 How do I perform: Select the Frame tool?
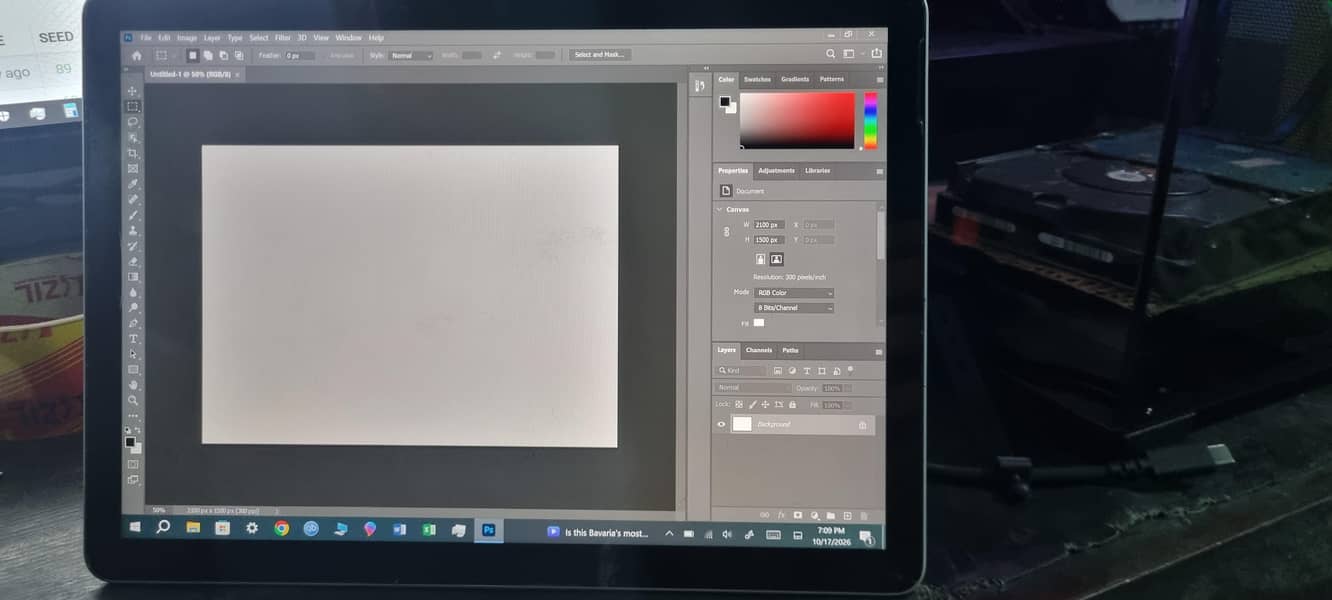click(x=132, y=168)
